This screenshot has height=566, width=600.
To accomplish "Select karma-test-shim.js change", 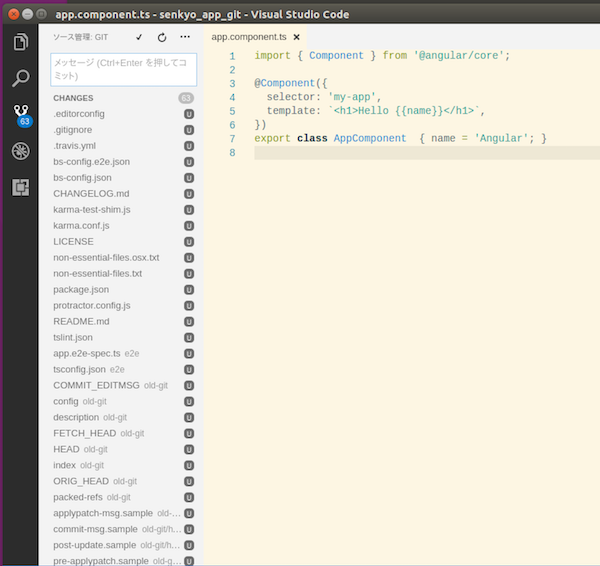I will [x=122, y=210].
